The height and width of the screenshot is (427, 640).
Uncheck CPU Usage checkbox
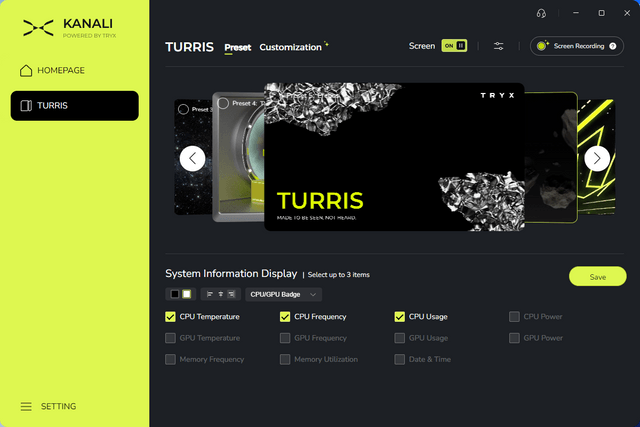click(400, 317)
